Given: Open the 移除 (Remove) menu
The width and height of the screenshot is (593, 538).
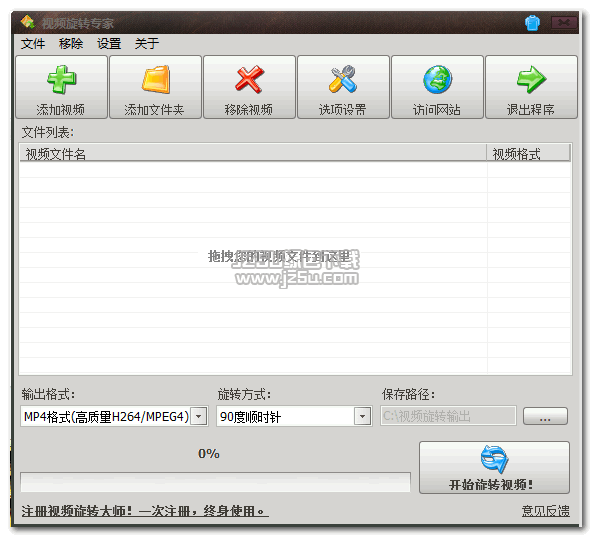Looking at the screenshot, I should coord(71,43).
